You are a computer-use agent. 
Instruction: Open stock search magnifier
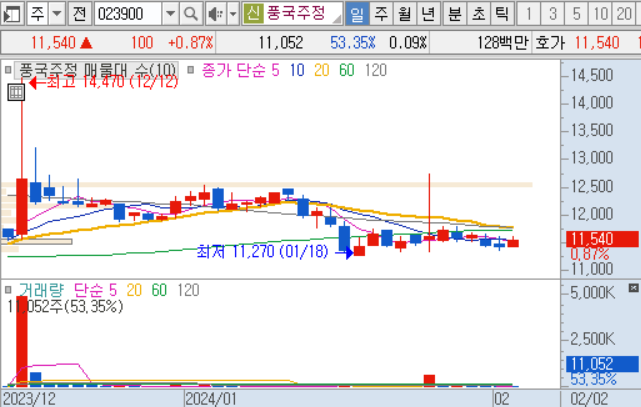(x=191, y=14)
